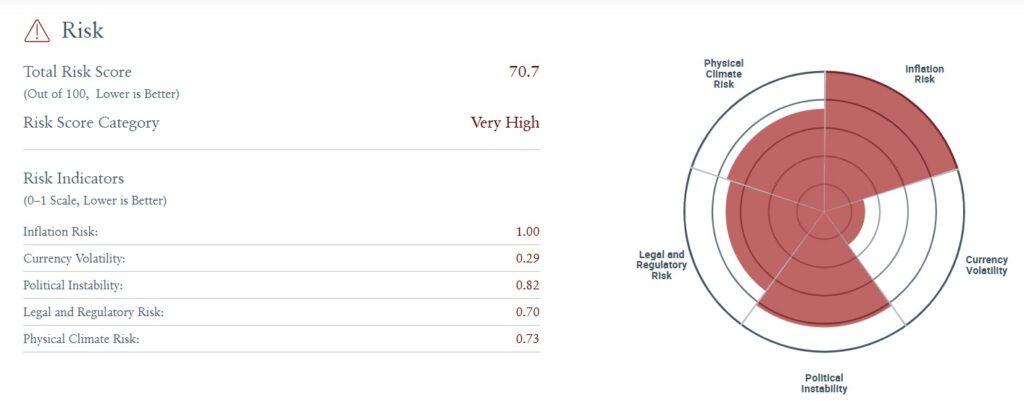Click the red warning triangle icon
1024x401 pixels.
click(x=37, y=30)
